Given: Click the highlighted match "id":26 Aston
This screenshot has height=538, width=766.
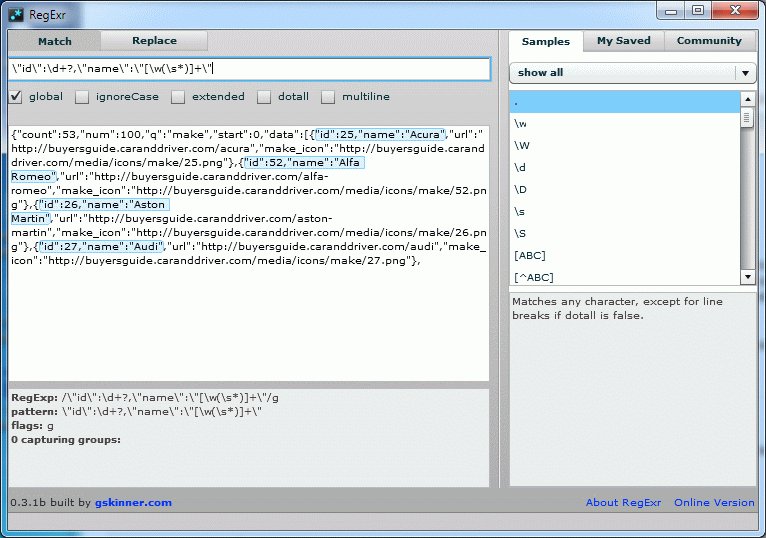Looking at the screenshot, I should [104, 204].
